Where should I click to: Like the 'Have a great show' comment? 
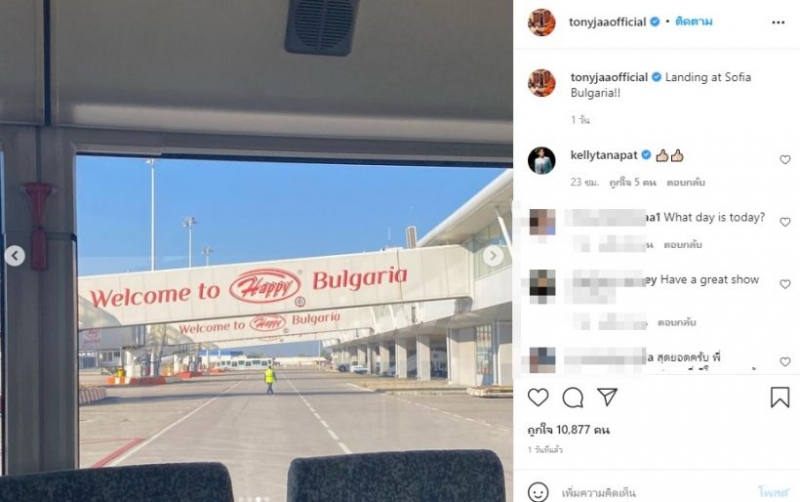click(785, 284)
